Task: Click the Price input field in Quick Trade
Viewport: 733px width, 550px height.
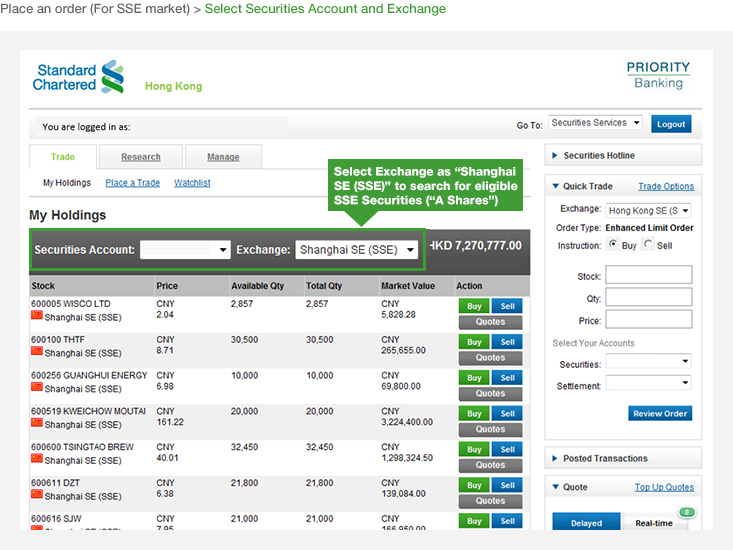Action: 648,320
